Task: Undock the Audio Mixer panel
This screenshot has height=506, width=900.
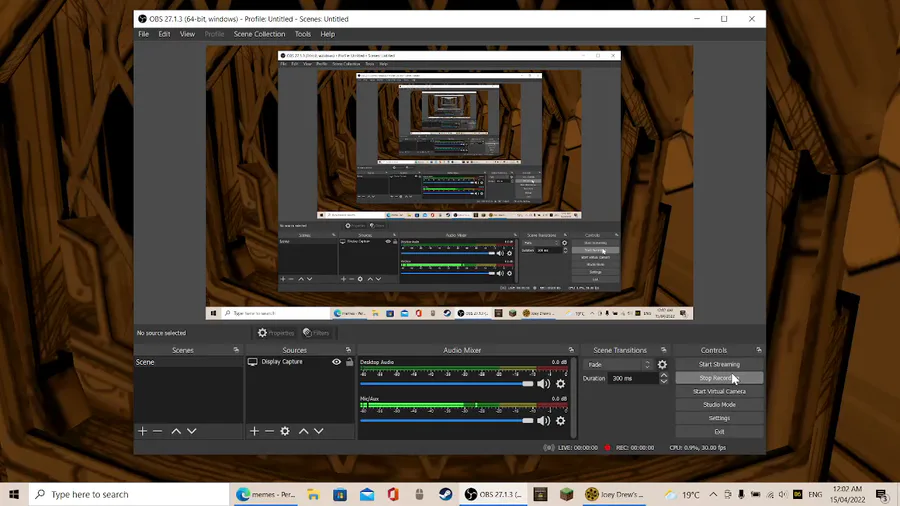Action: [x=571, y=350]
